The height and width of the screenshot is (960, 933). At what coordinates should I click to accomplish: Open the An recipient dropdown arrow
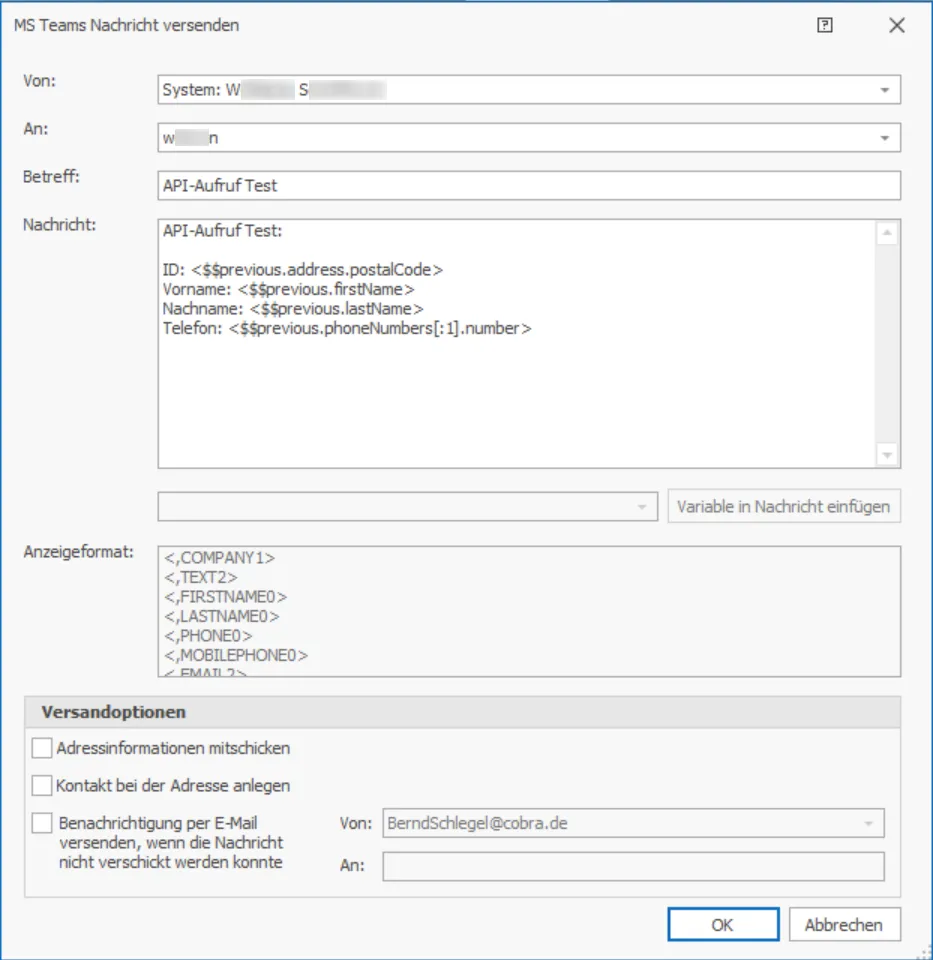coord(885,138)
